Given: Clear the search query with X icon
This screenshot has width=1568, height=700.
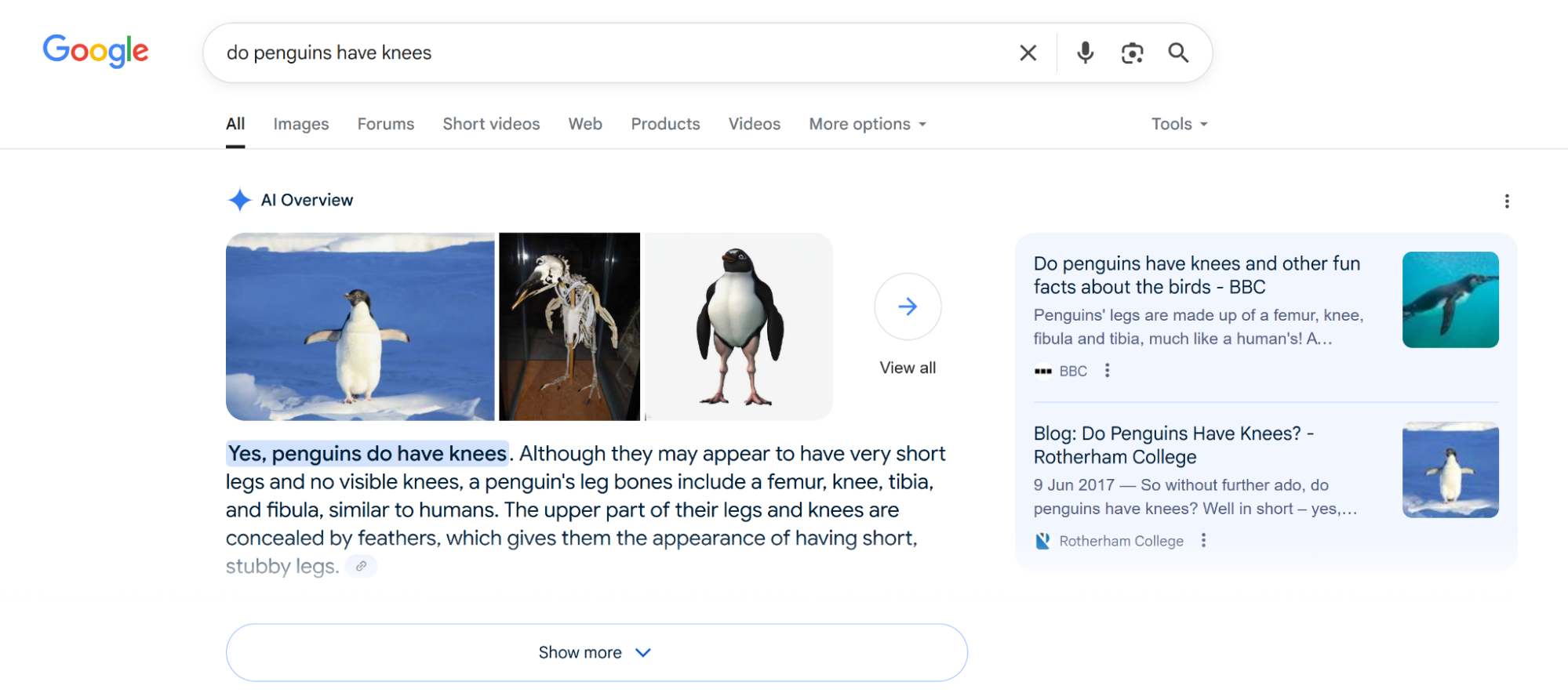Looking at the screenshot, I should pyautogui.click(x=1028, y=53).
